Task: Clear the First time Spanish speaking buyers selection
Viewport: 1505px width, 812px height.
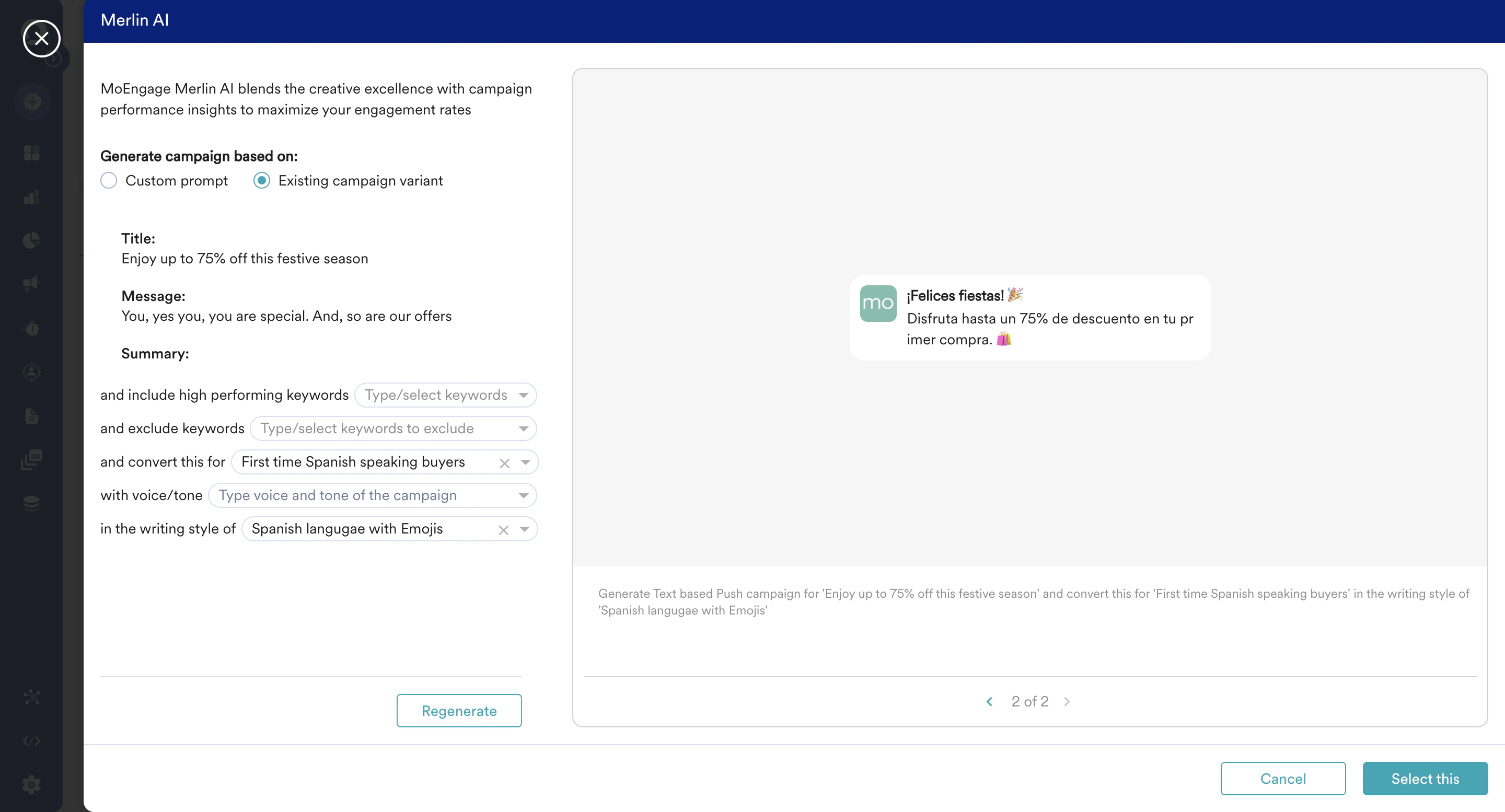Action: [505, 463]
